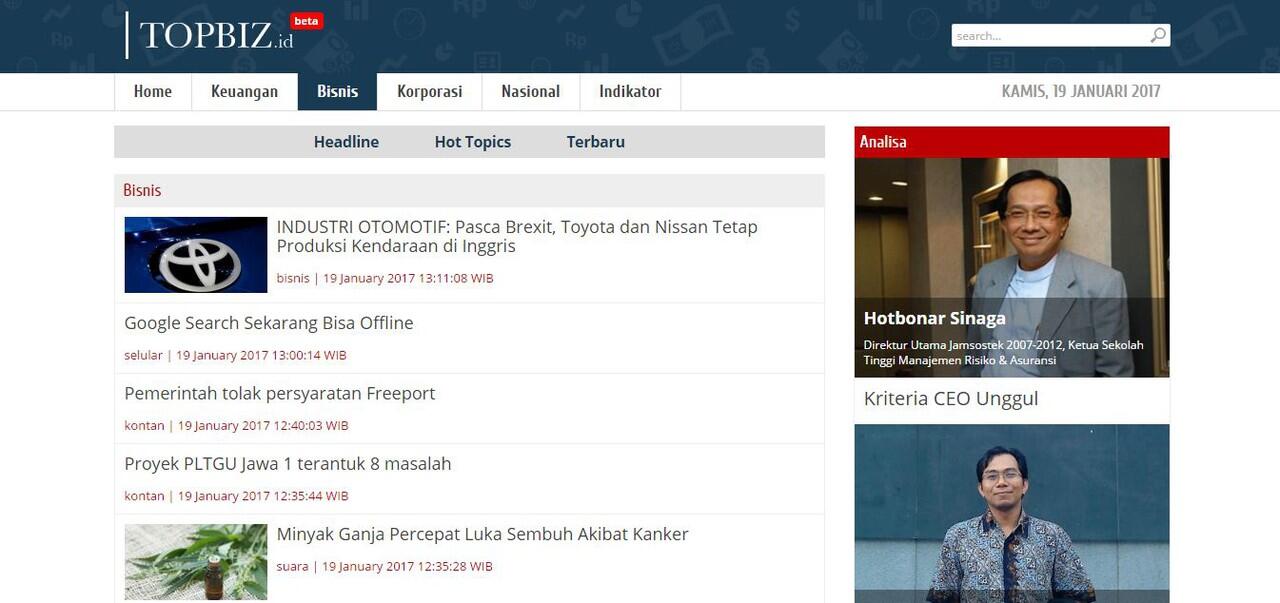This screenshot has width=1280, height=603.
Task: Click timestamp 19 January 2017 13:00:14 WIB
Action: [x=262, y=355]
